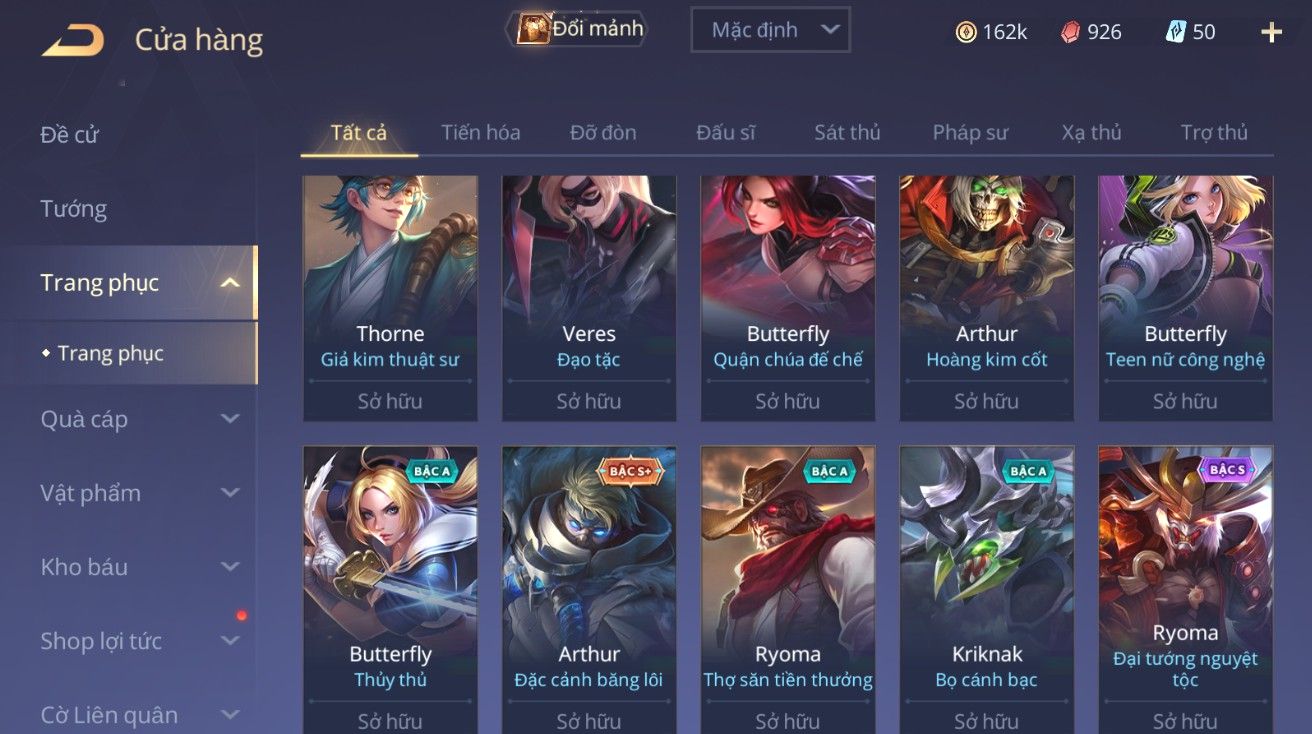This screenshot has width=1312, height=734.
Task: Open the Đề cử sidebar menu
Action: (69, 135)
